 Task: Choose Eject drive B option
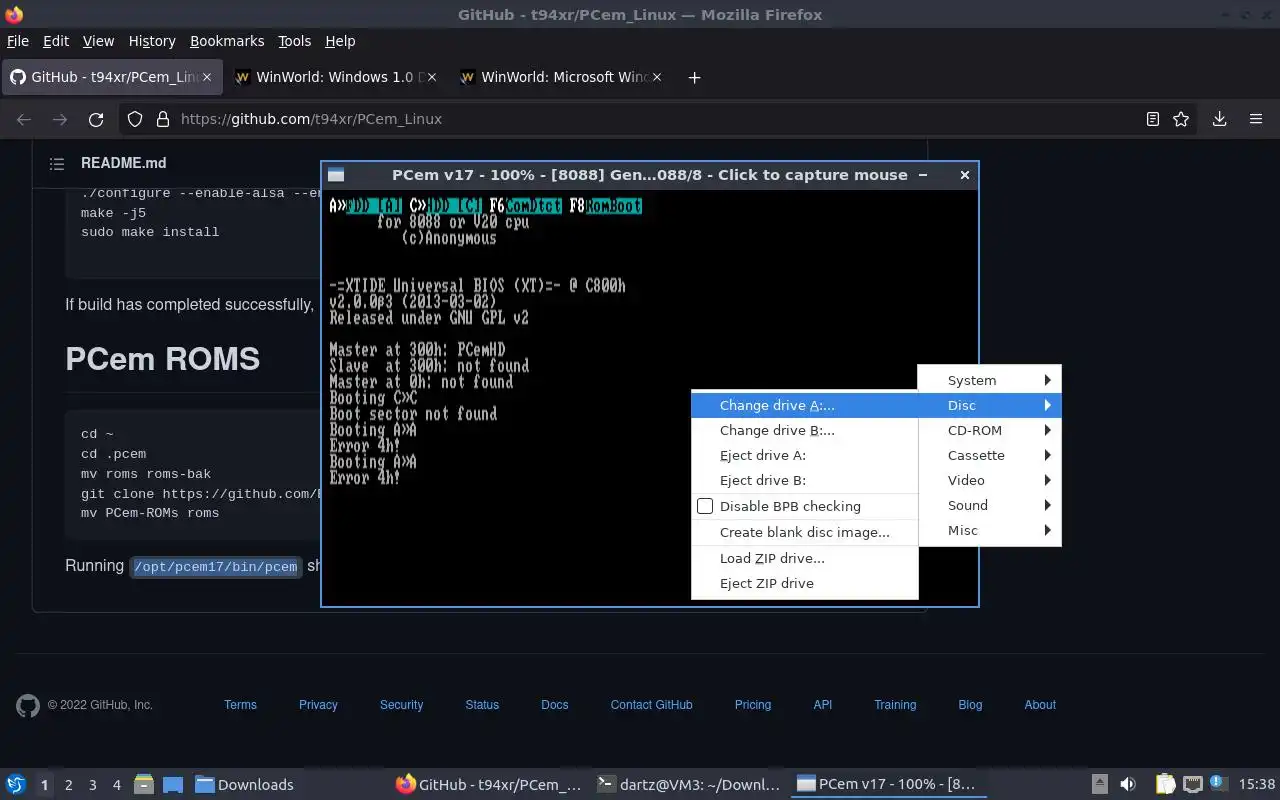805,480
